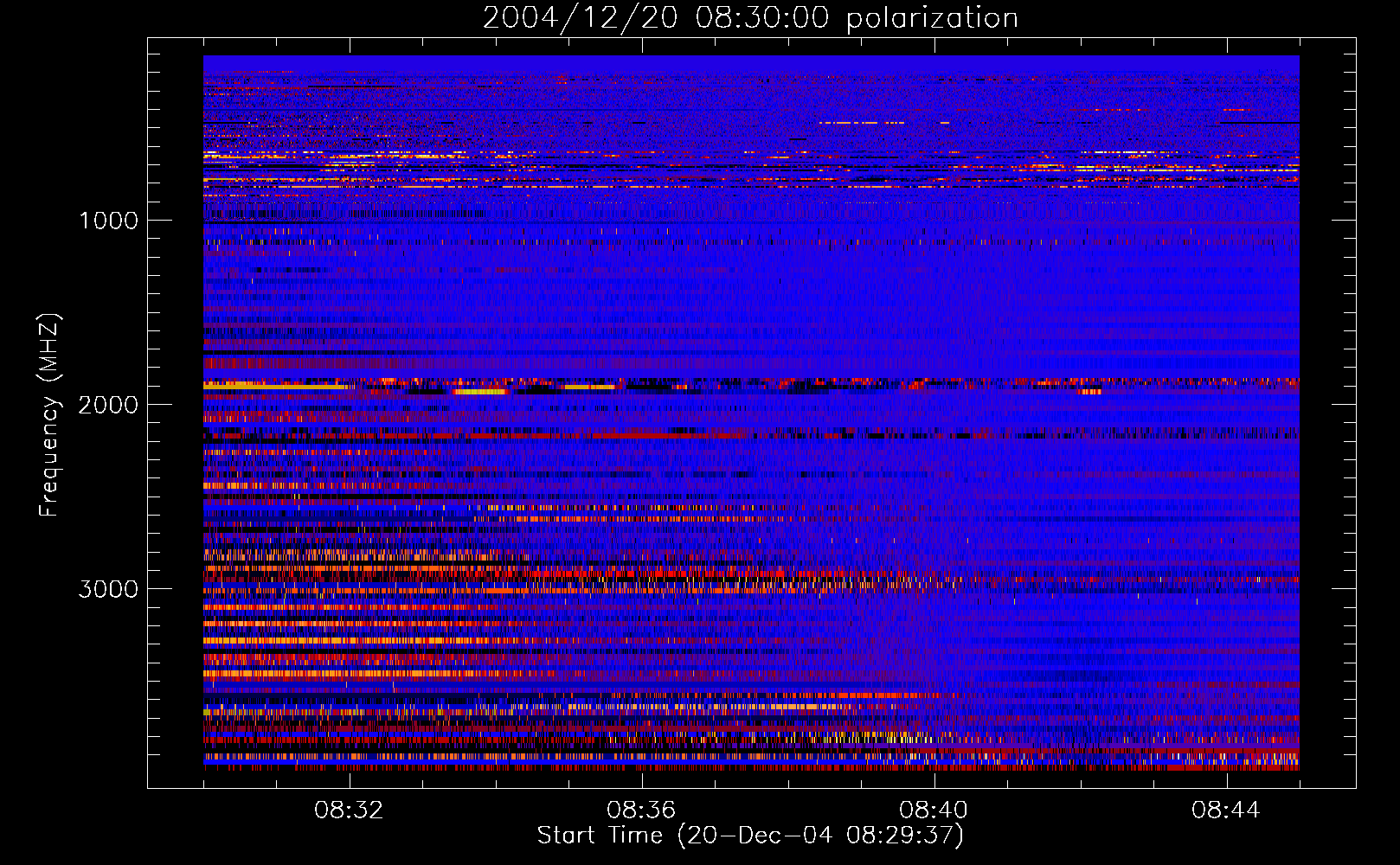
Task: Click the 08:44 time tick label
Action: tap(1226, 811)
